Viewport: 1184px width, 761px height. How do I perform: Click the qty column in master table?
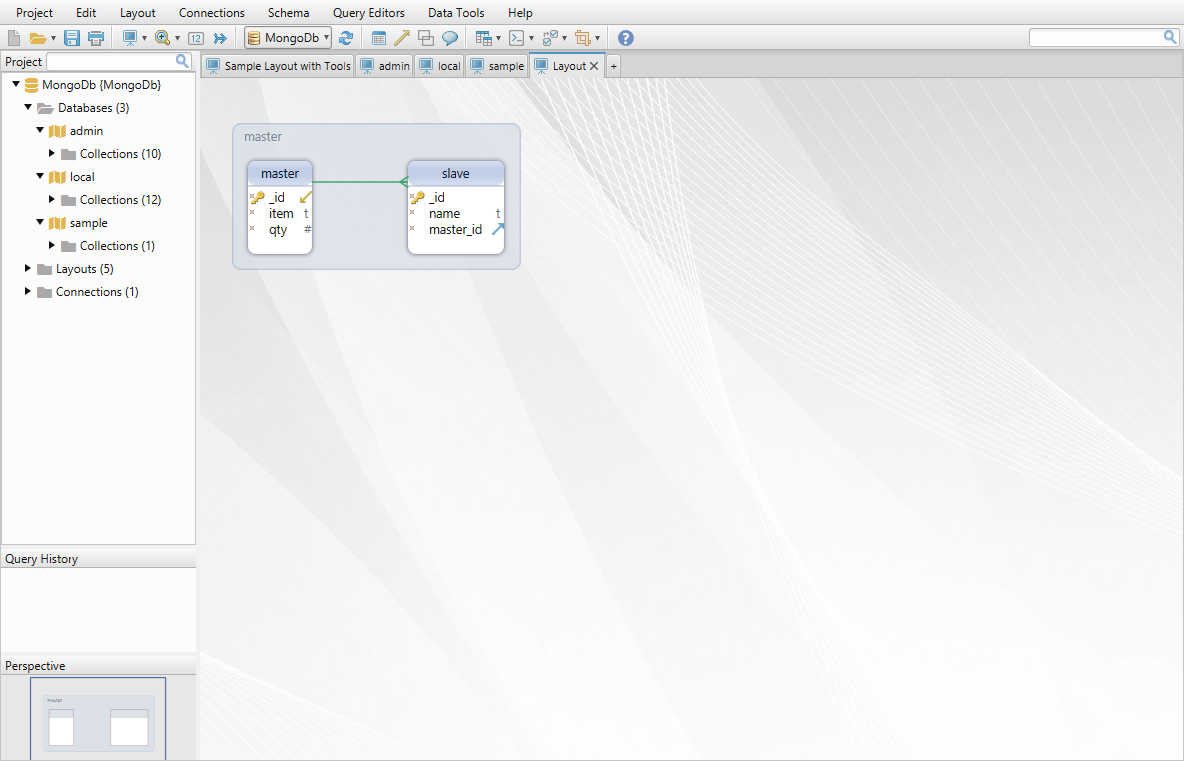[280, 230]
